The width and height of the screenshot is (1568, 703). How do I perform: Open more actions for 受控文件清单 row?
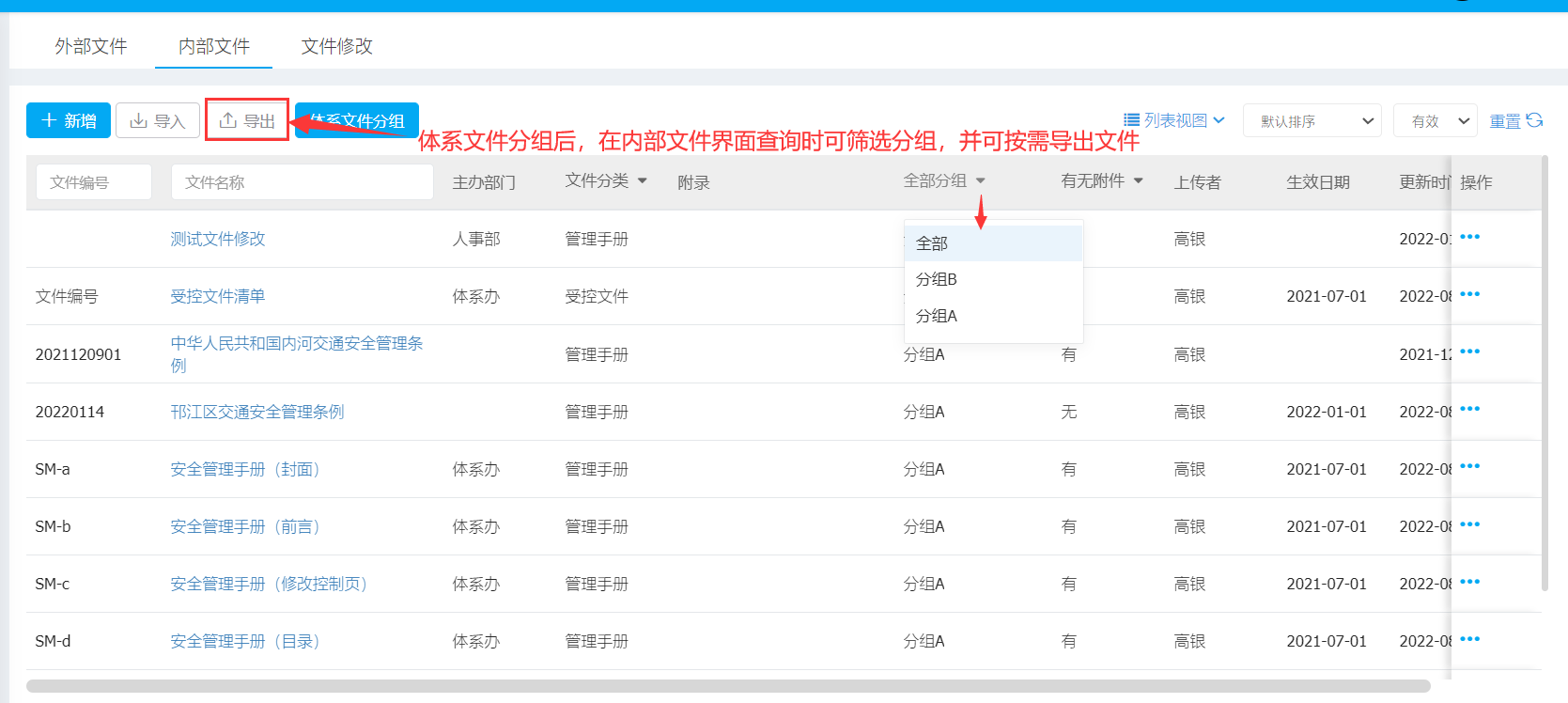(x=1470, y=294)
